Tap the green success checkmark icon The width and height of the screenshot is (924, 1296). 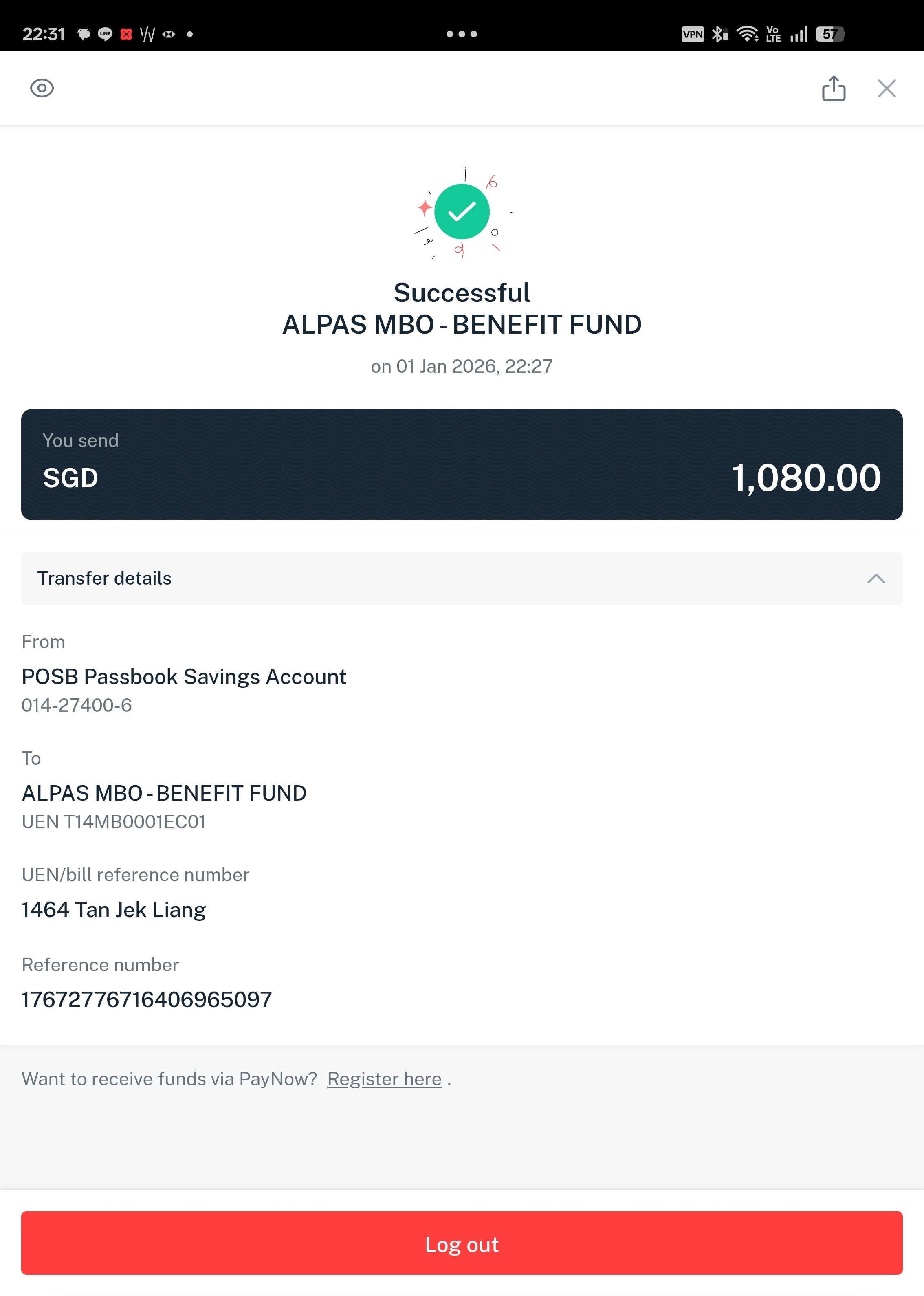coord(462,211)
